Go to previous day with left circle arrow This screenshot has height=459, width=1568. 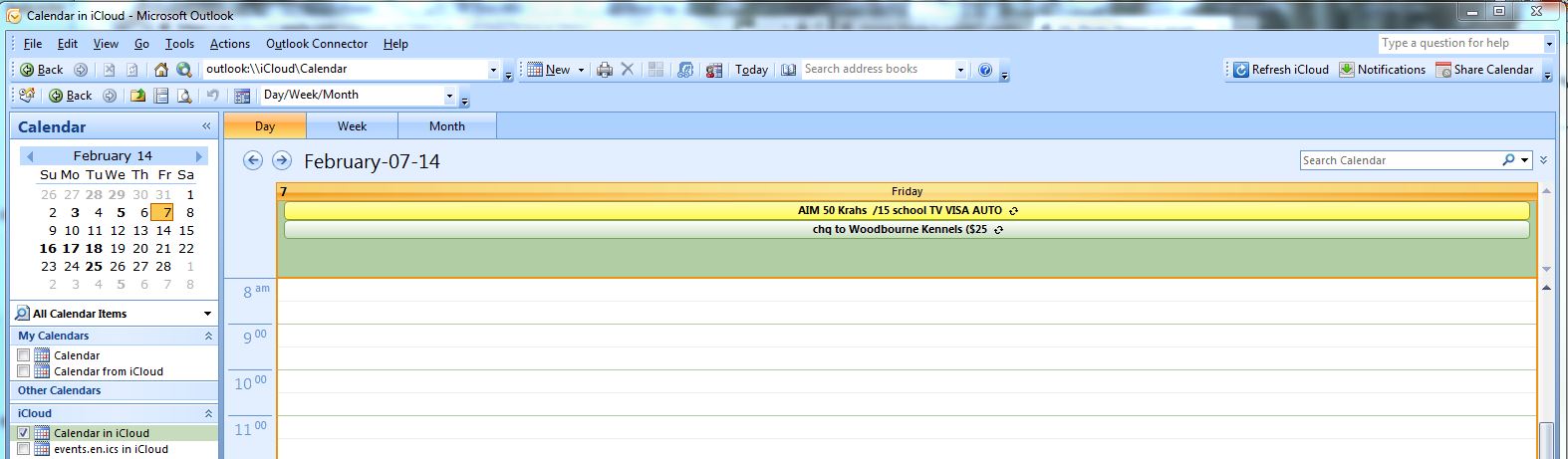pyautogui.click(x=253, y=160)
